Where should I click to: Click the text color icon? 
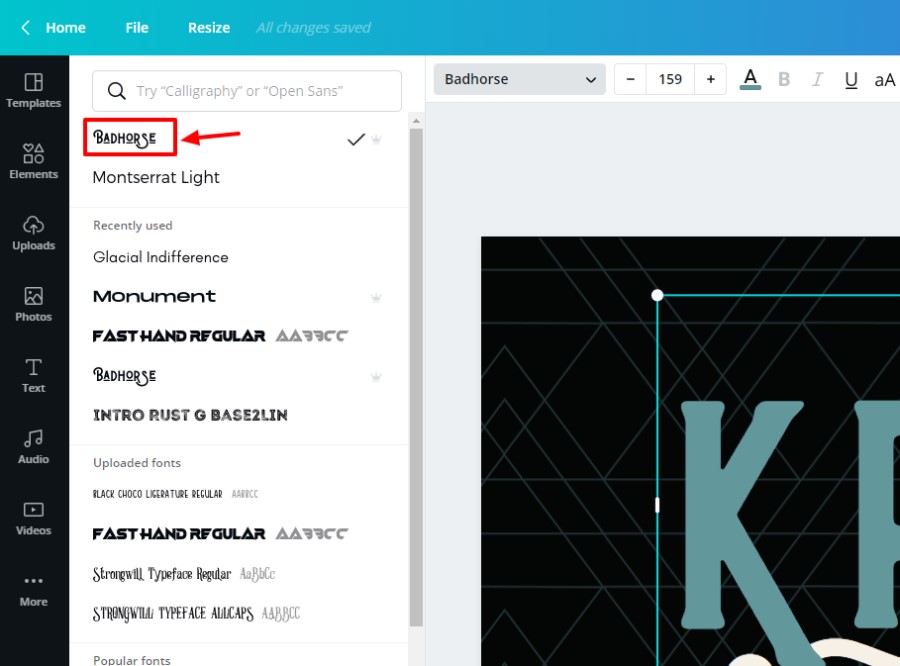[750, 79]
